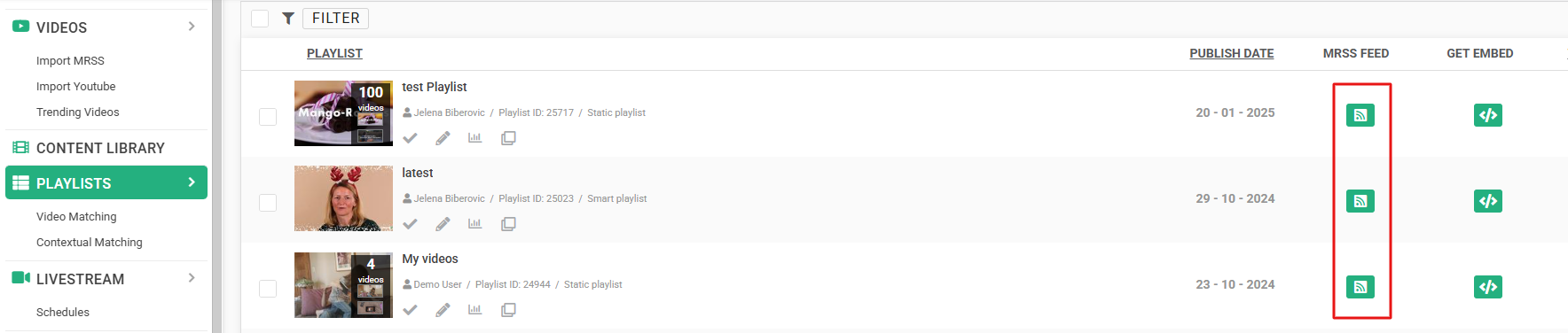Duplicate the My videos playlist

coord(508,310)
